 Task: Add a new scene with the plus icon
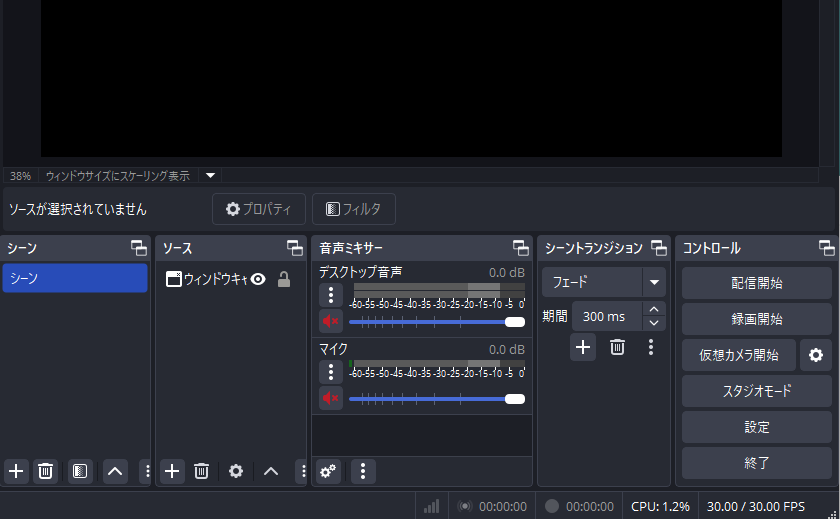16,471
